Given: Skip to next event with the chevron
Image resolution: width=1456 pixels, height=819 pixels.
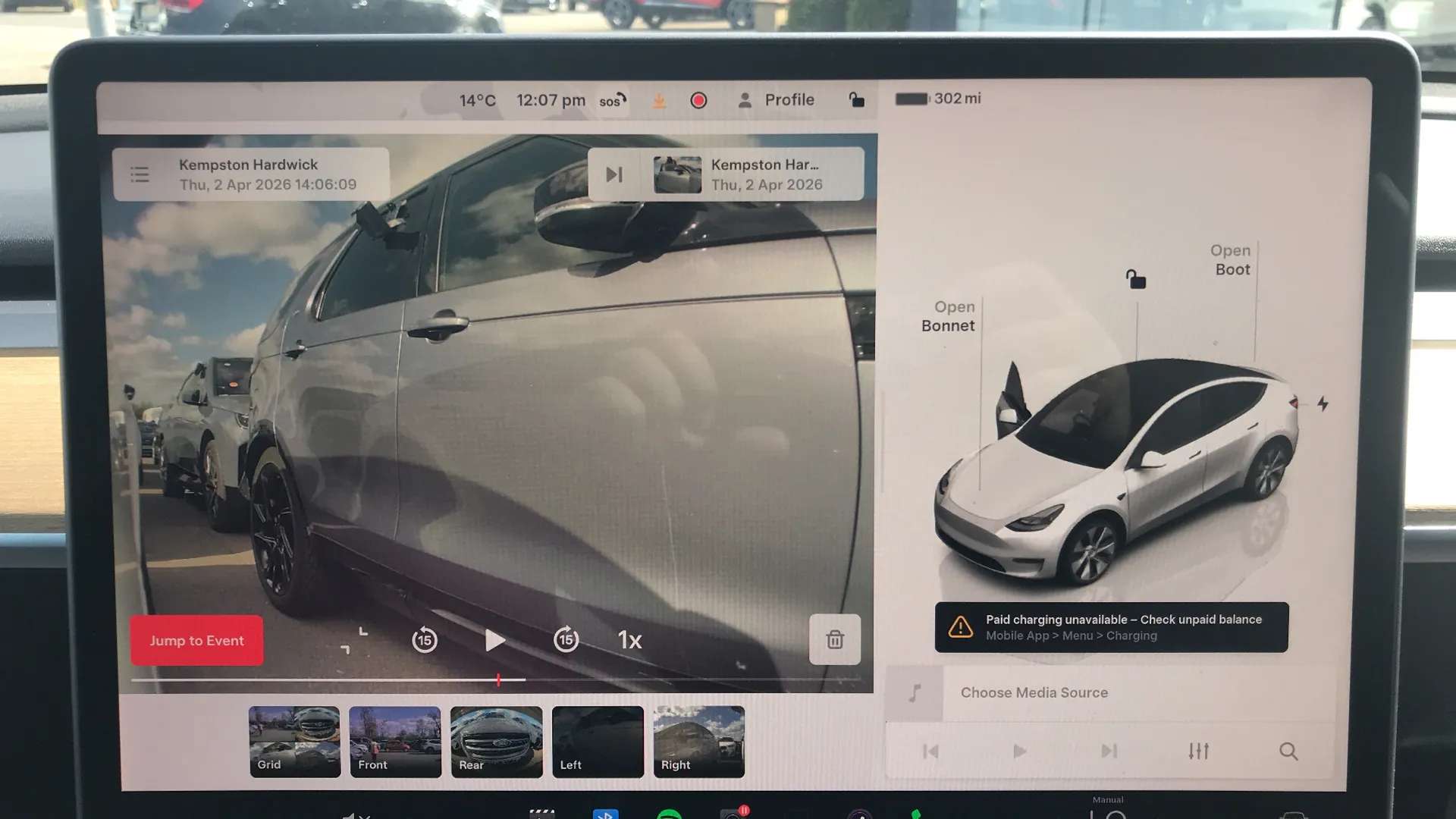Looking at the screenshot, I should point(613,174).
